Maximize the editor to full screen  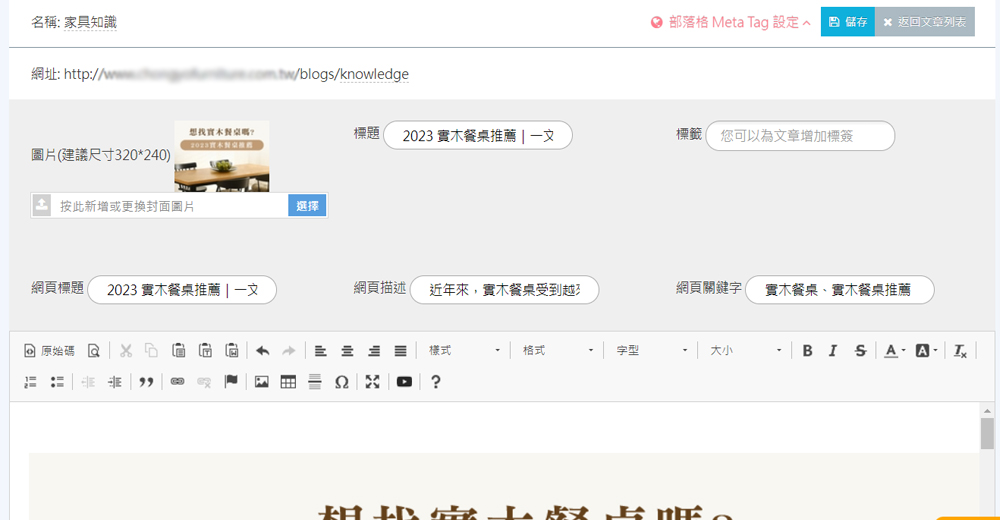pos(372,382)
